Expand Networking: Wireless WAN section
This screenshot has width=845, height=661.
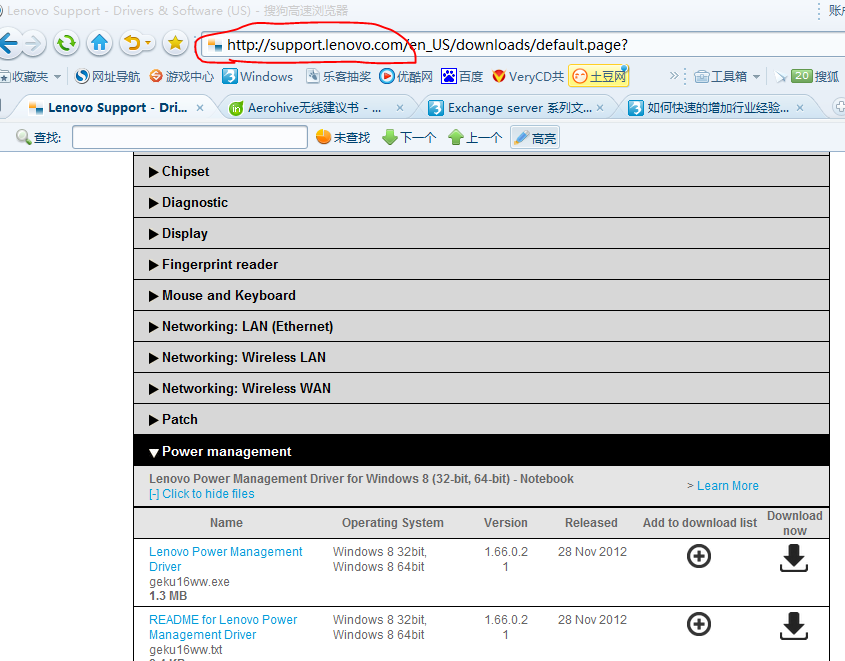click(481, 388)
